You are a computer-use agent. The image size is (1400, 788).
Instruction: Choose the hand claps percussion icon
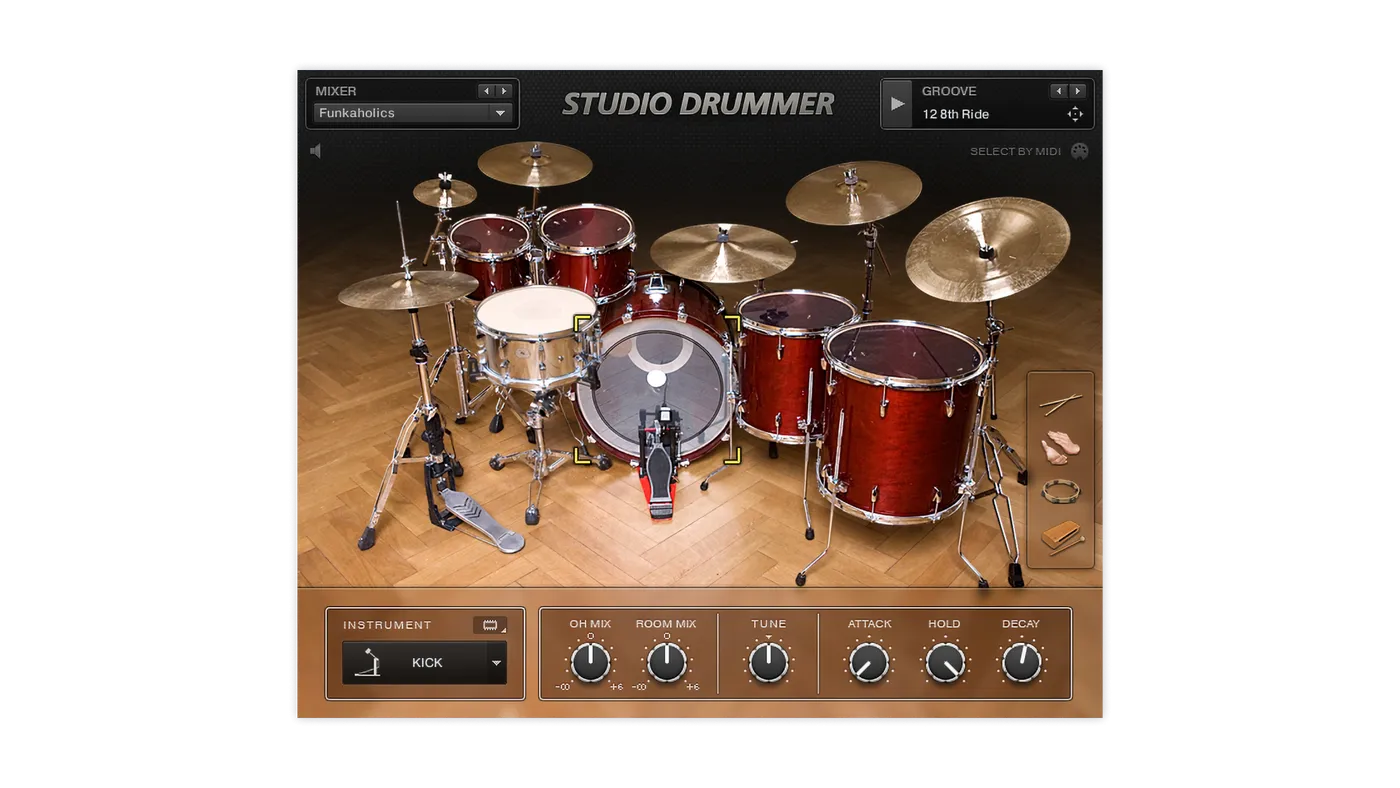click(1060, 448)
